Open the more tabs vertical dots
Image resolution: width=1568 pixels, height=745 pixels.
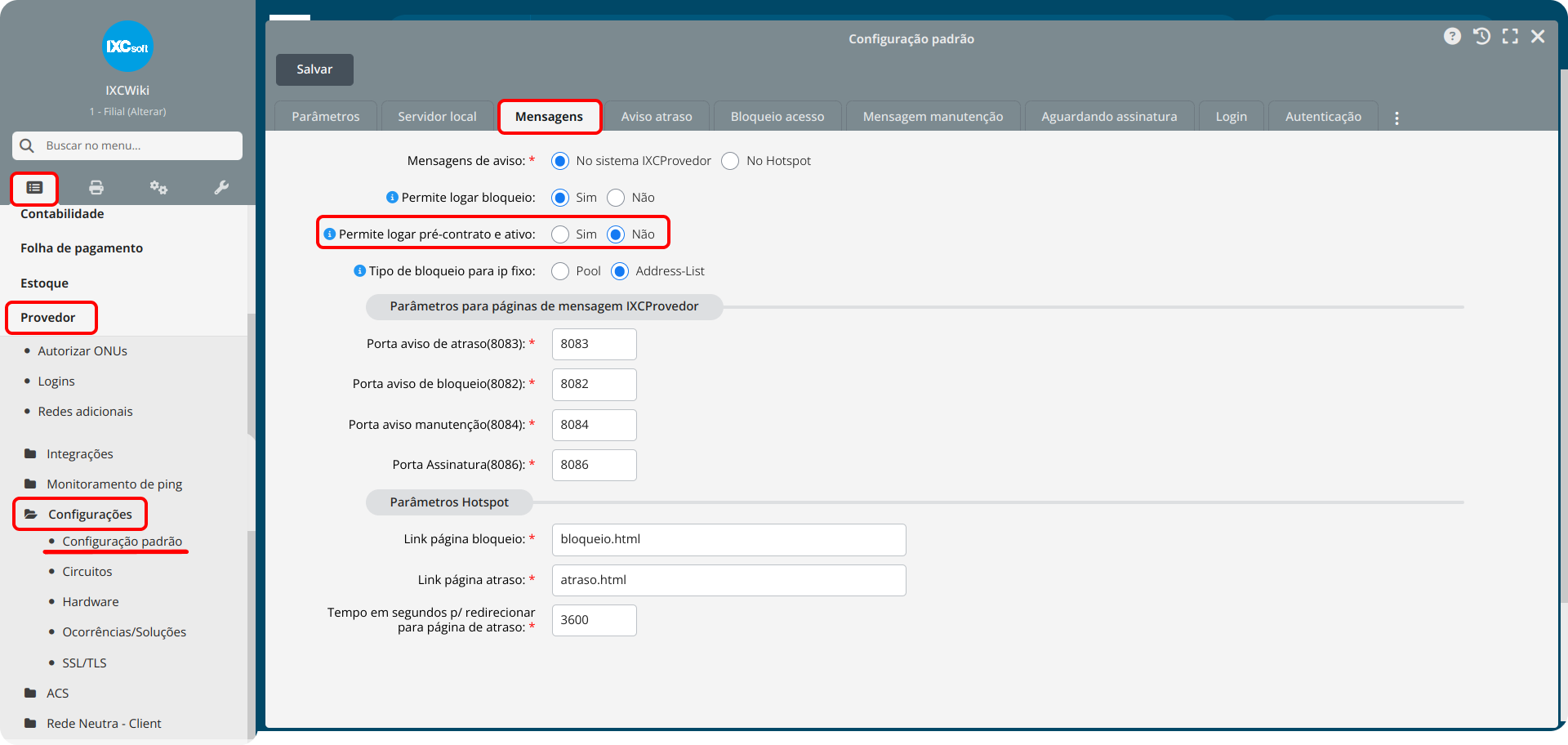coord(1396,118)
